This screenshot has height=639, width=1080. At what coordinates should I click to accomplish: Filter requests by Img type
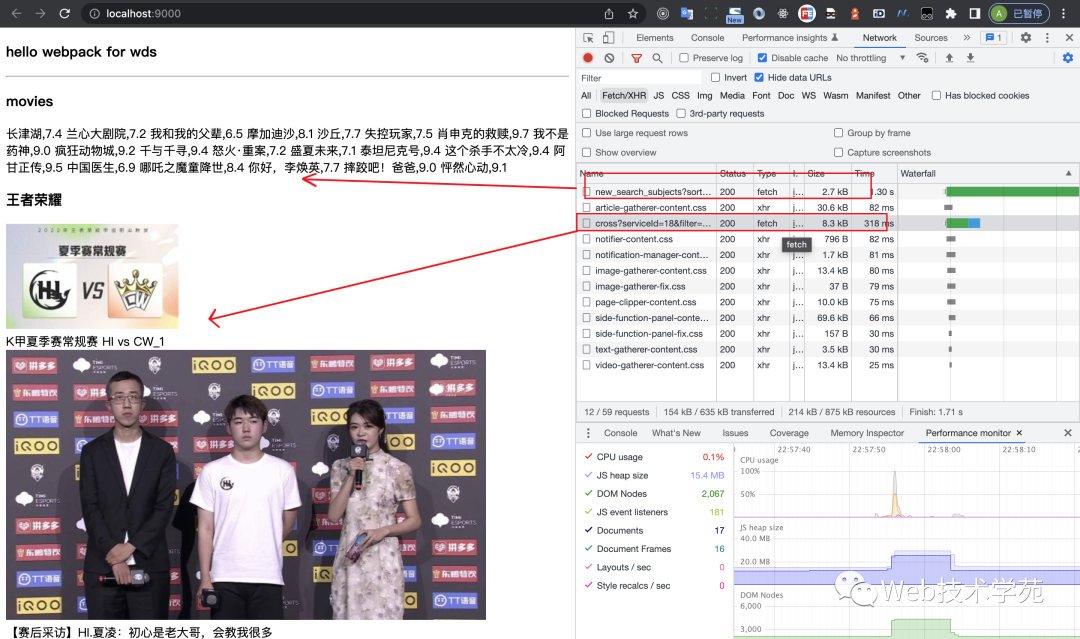704,96
